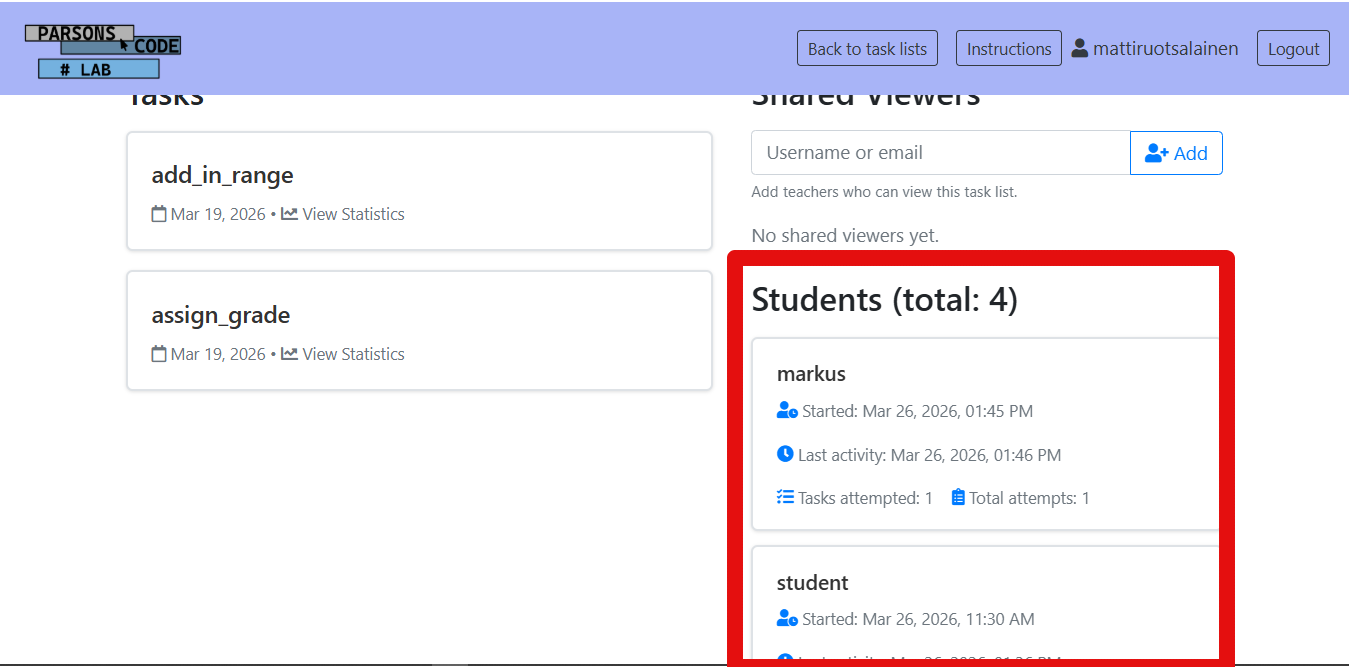Screen dimensions: 1350x667
Task: Open View Statistics for add_in_range
Action: (353, 213)
